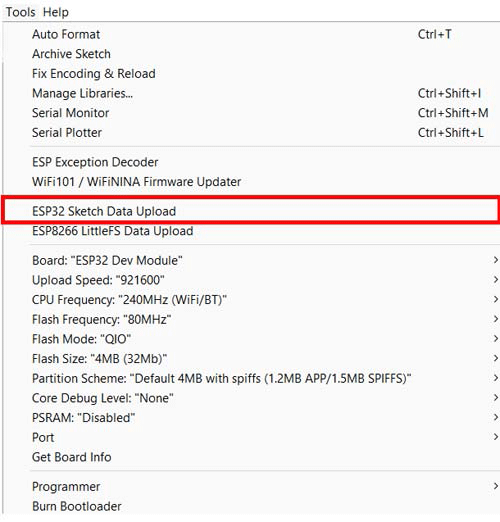Viewport: 500px width, 522px height.
Task: Expand the Board "ESP32 Dev Module" submenu
Action: [x=251, y=260]
